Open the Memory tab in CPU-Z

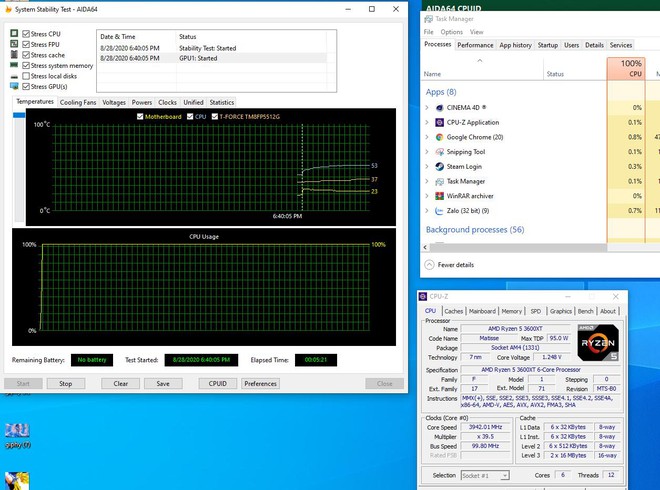click(x=511, y=311)
